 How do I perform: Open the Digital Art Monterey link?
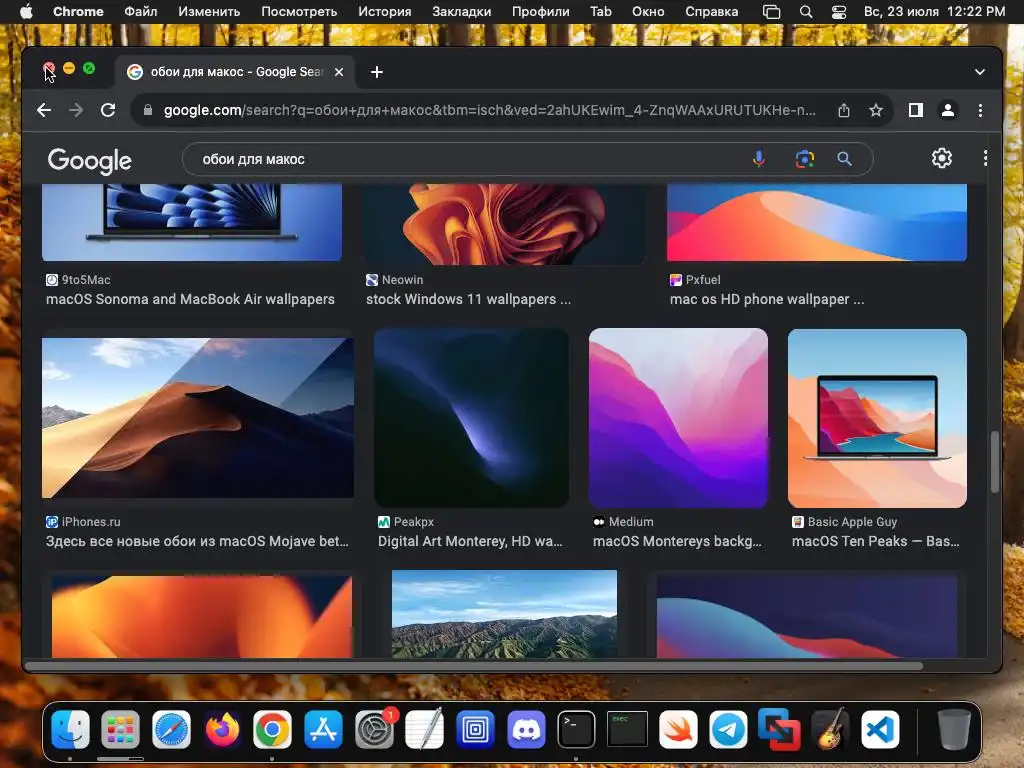(x=470, y=541)
